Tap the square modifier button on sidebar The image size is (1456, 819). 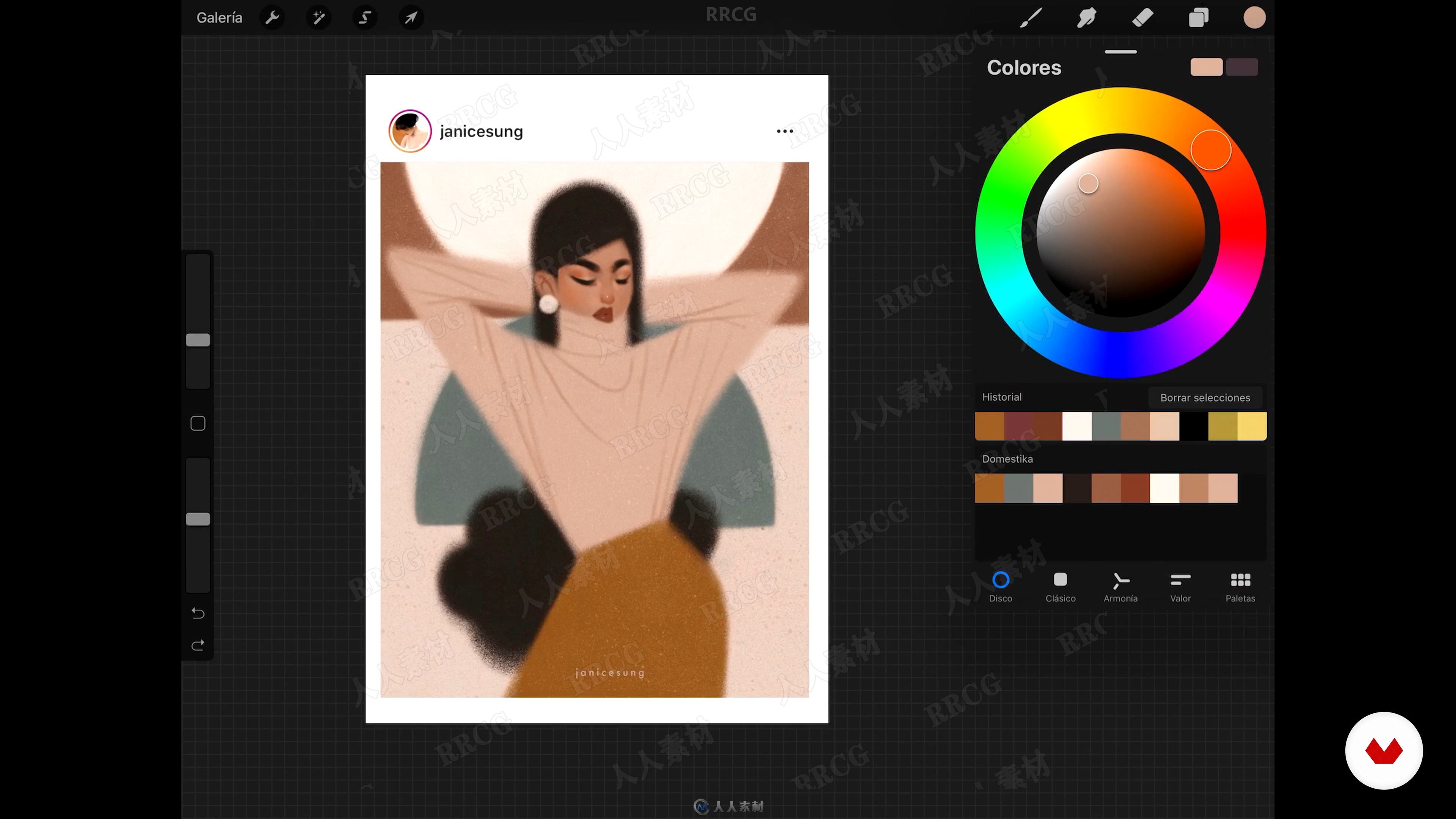(198, 424)
